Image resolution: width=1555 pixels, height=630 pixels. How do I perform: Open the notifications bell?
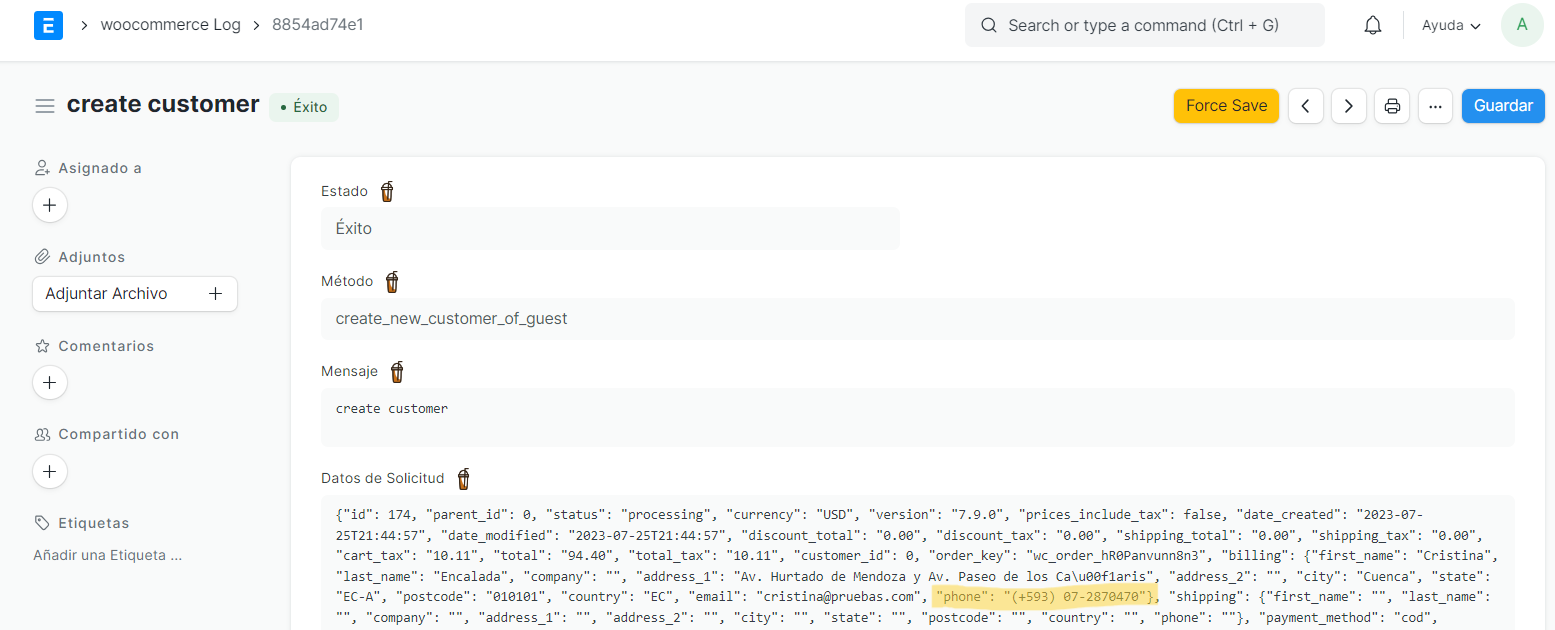point(1372,25)
